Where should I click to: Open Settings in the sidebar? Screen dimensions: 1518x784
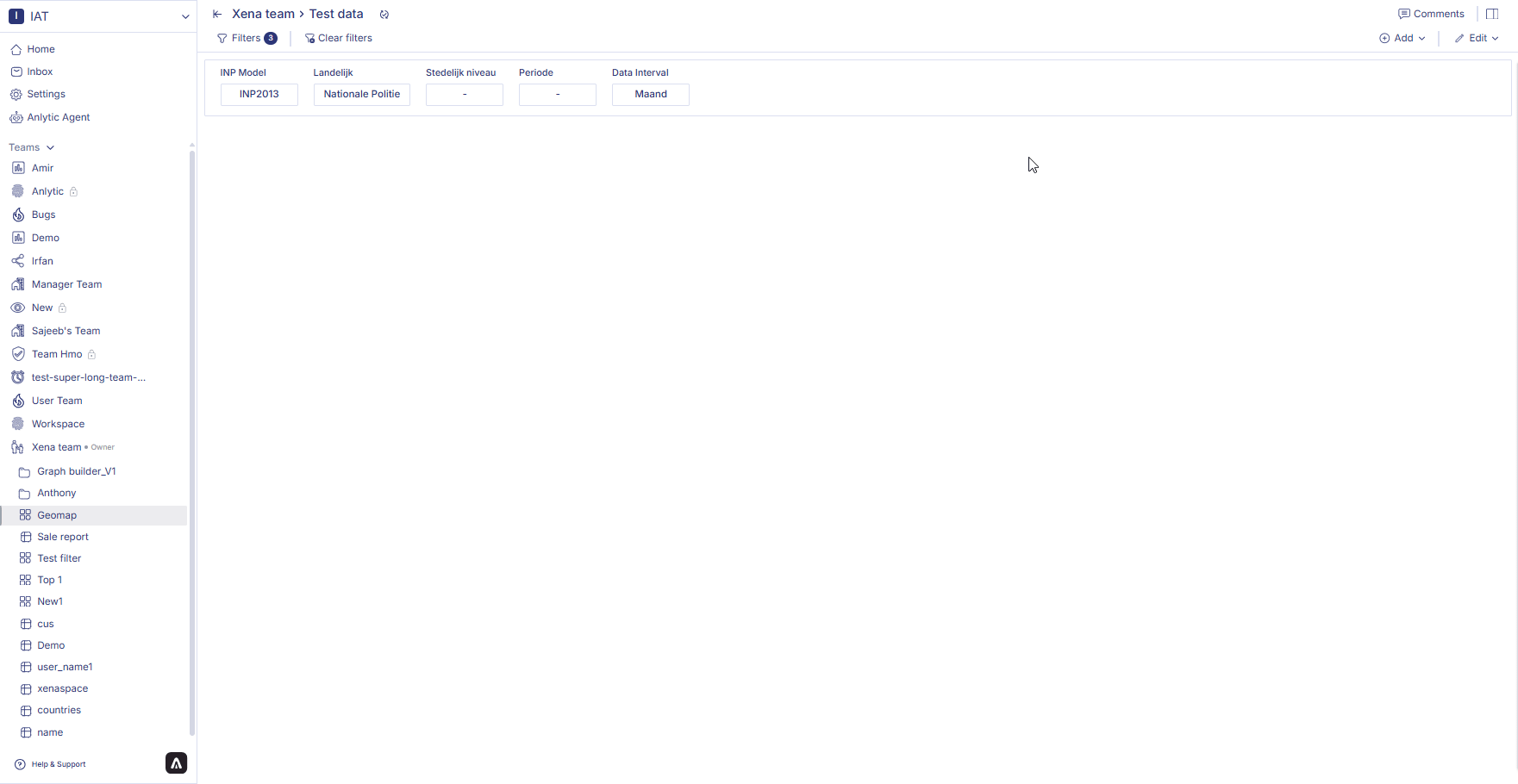(46, 94)
